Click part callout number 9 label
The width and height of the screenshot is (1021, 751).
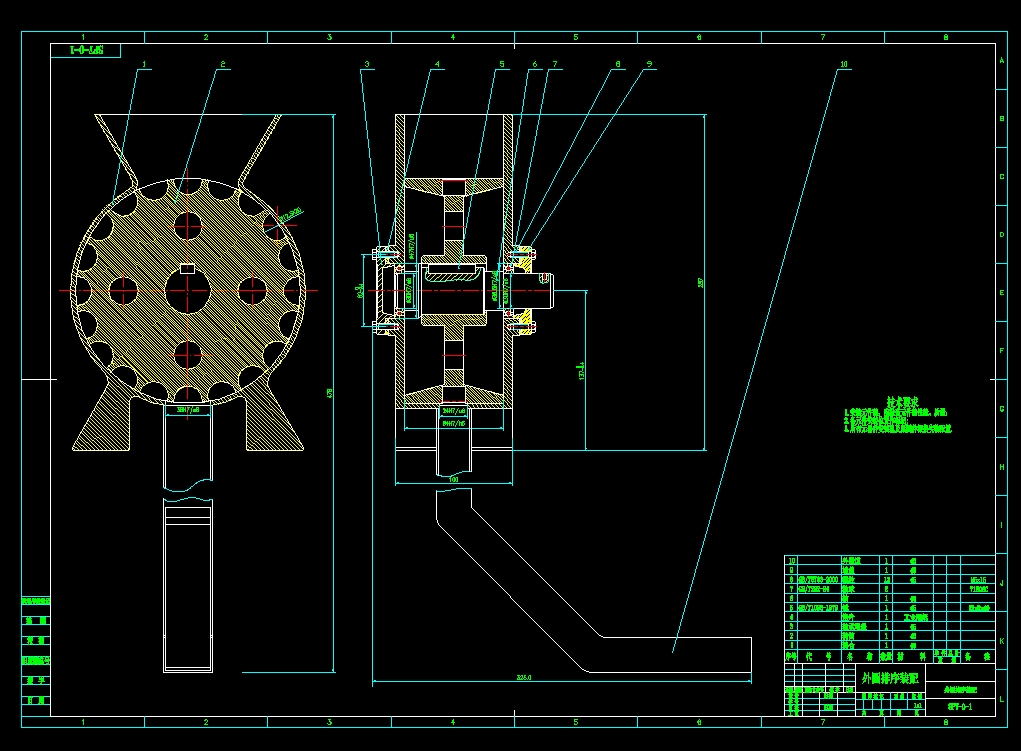[649, 64]
